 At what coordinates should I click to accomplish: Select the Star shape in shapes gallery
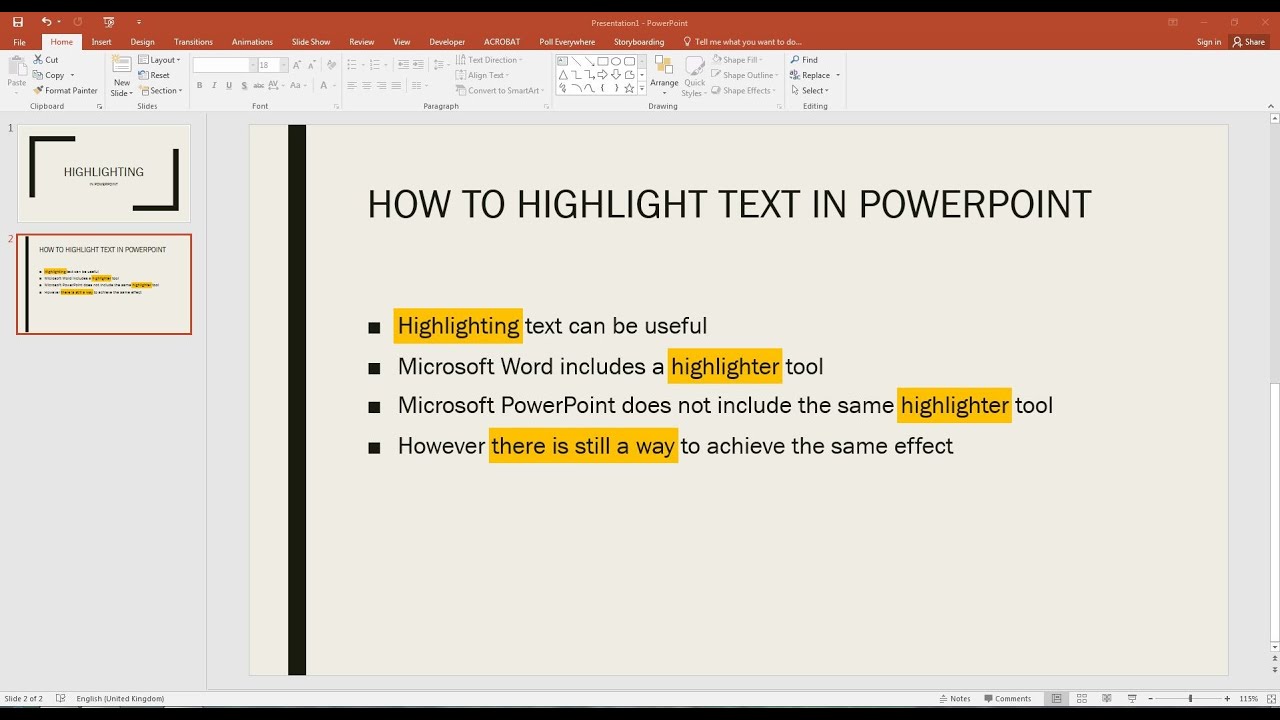coord(629,88)
